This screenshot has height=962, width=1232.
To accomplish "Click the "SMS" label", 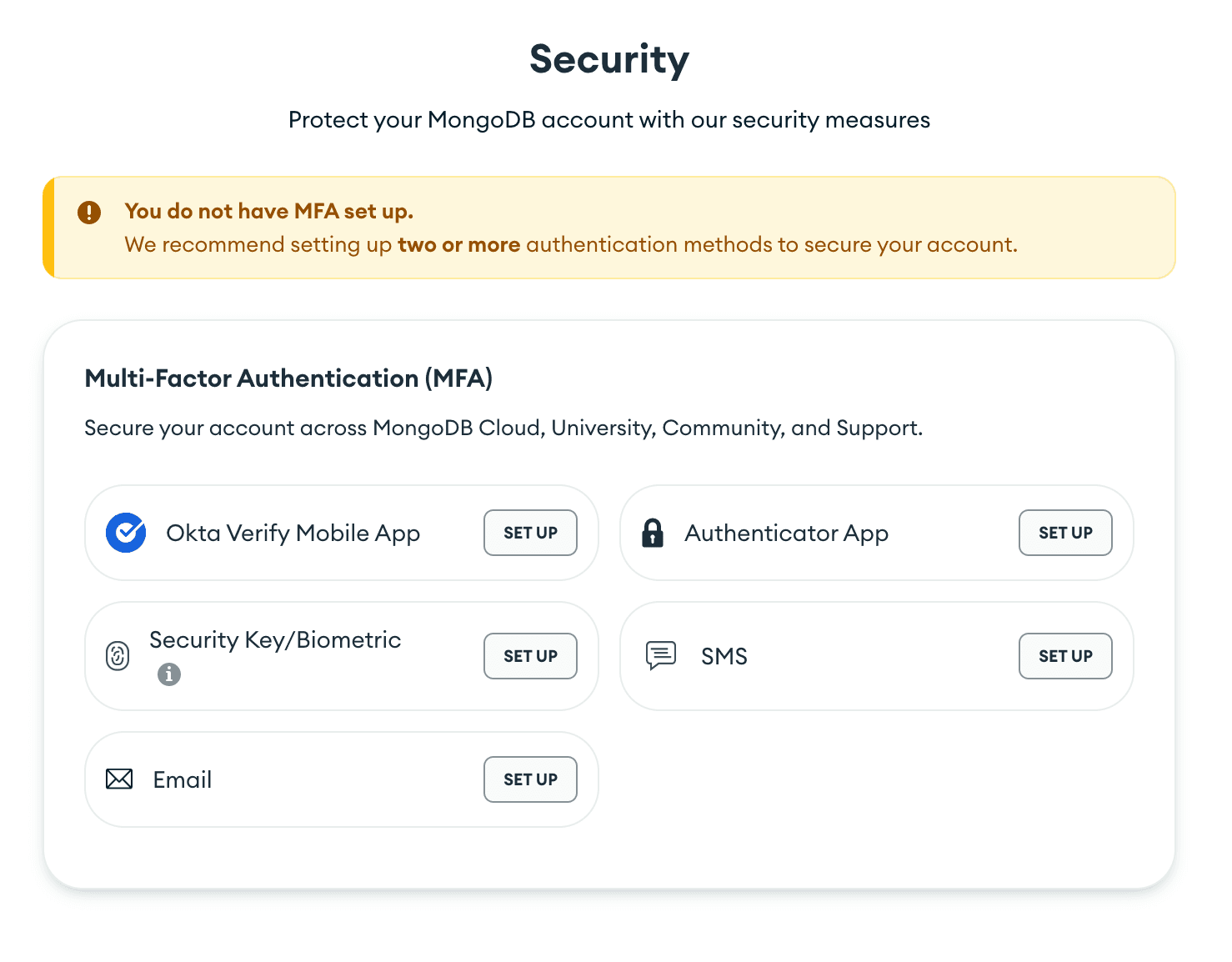I will pos(724,657).
